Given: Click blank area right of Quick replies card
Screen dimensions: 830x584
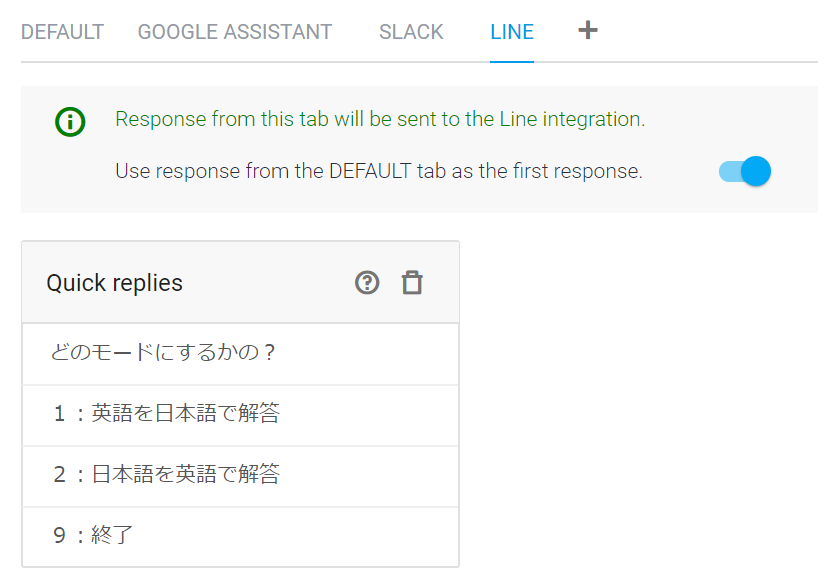Looking at the screenshot, I should click(x=640, y=400).
